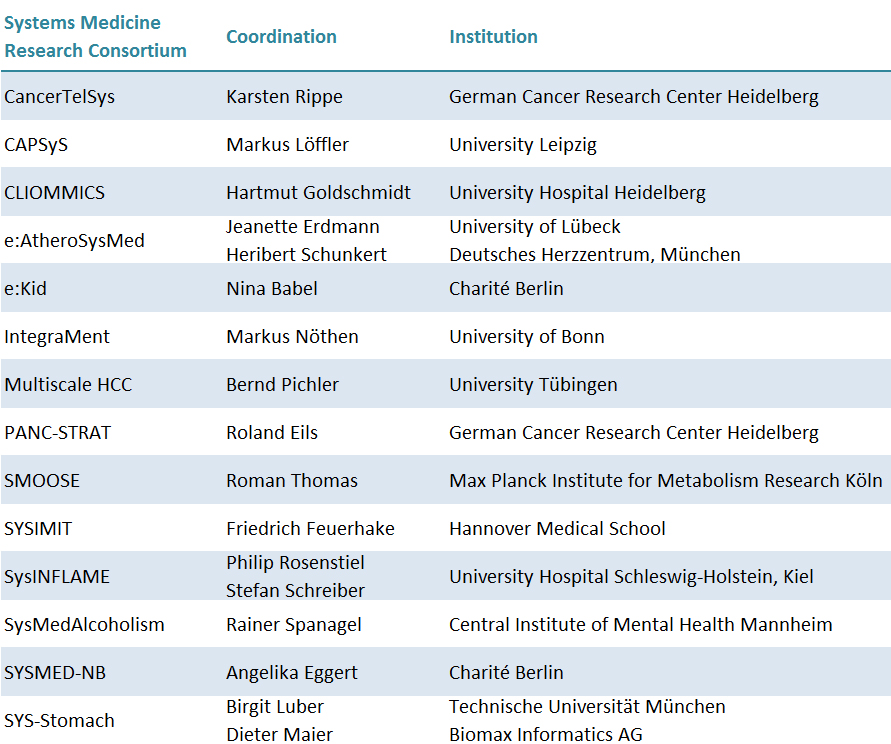This screenshot has width=891, height=744.
Task: Click the Coordination column header
Action: pos(281,37)
